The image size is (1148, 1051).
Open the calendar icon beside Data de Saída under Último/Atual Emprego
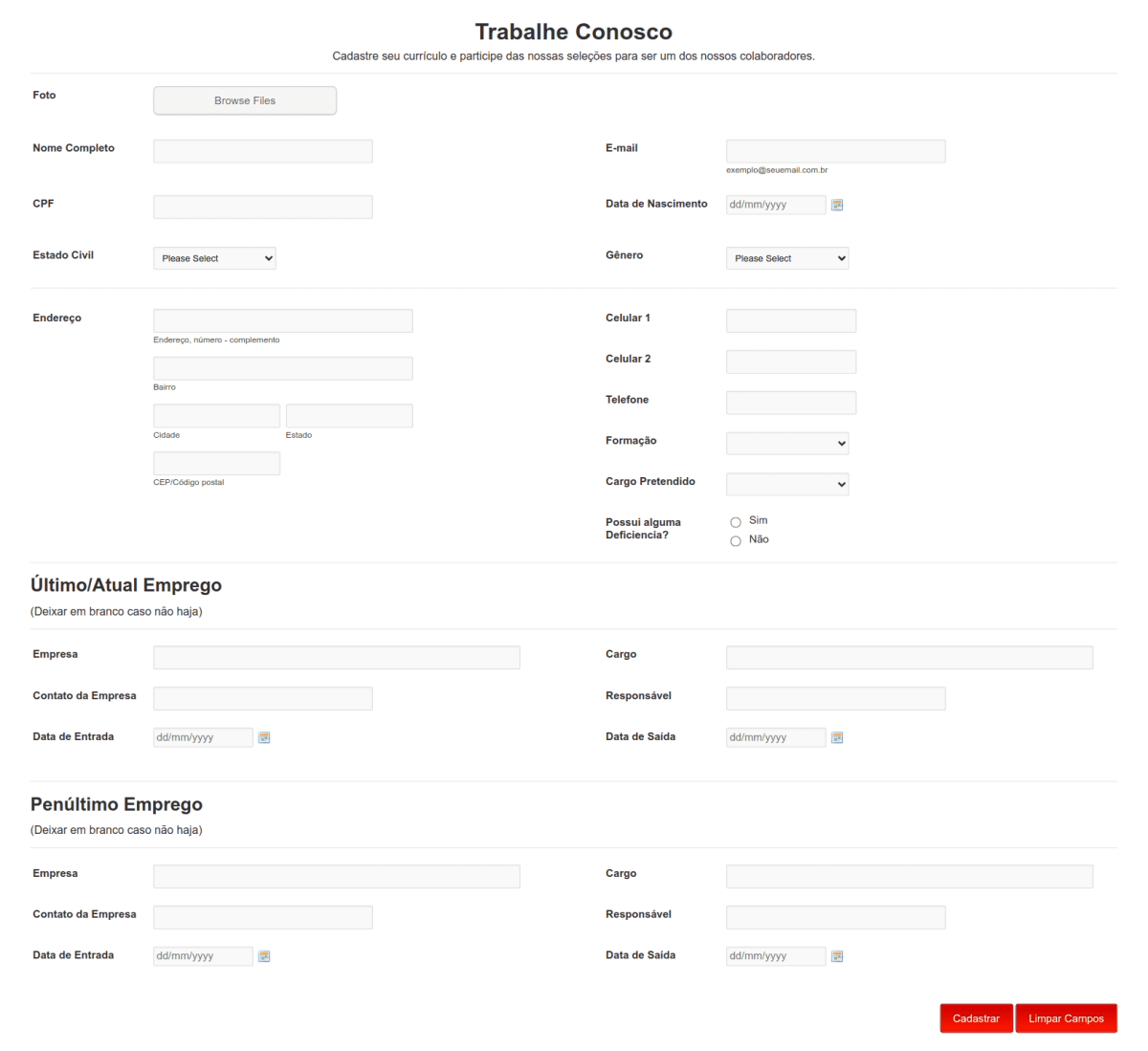coord(836,737)
